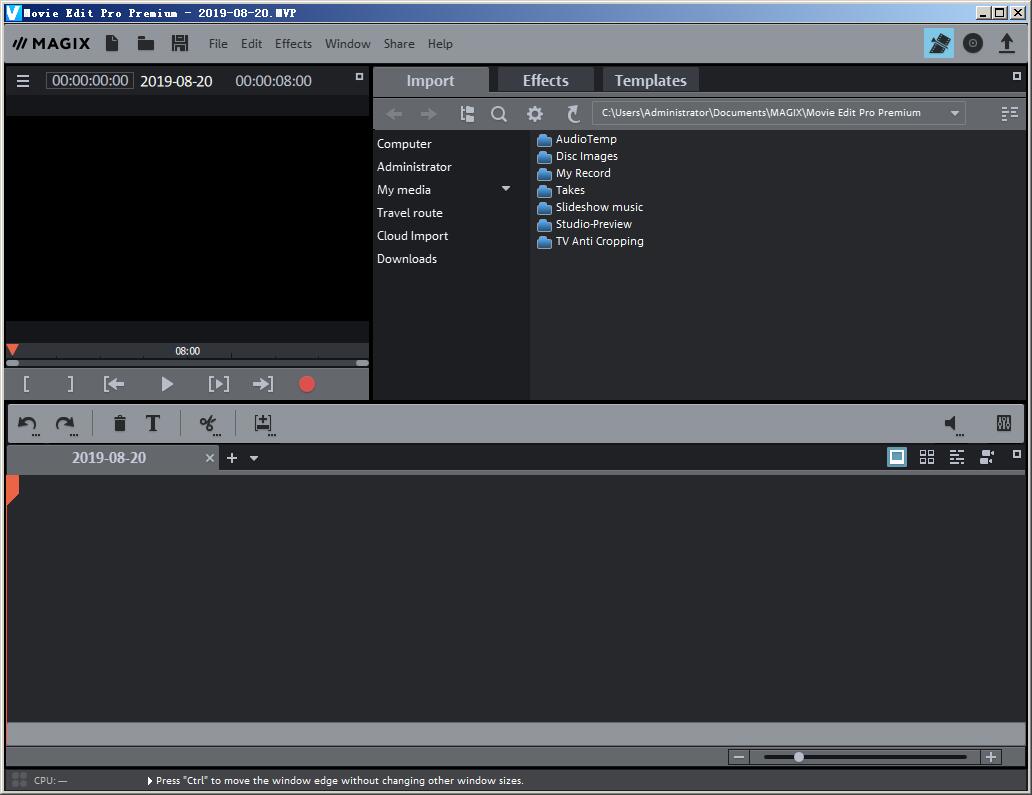The image size is (1032, 795).
Task: Open Cloud Import in the sidebar
Action: coord(412,236)
